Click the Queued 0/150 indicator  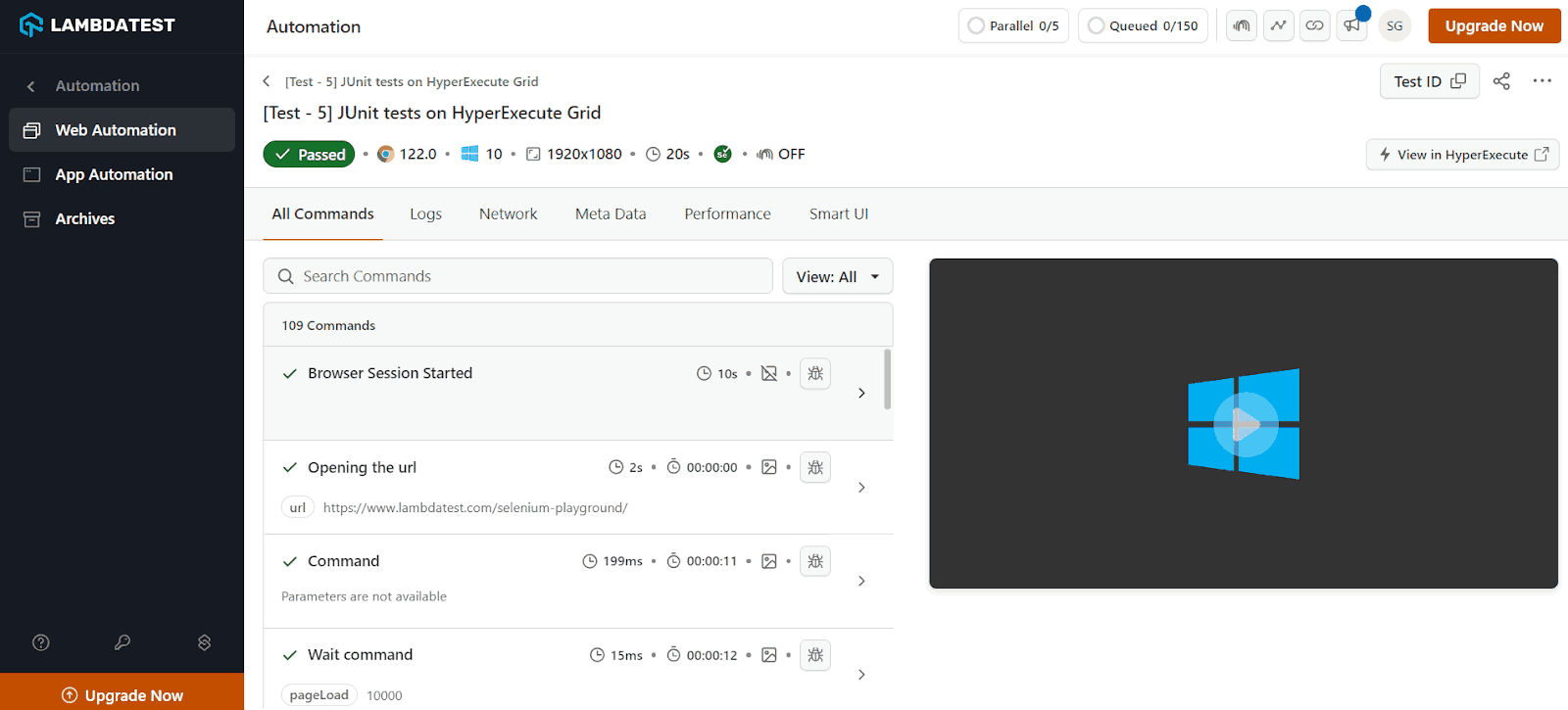click(1143, 26)
